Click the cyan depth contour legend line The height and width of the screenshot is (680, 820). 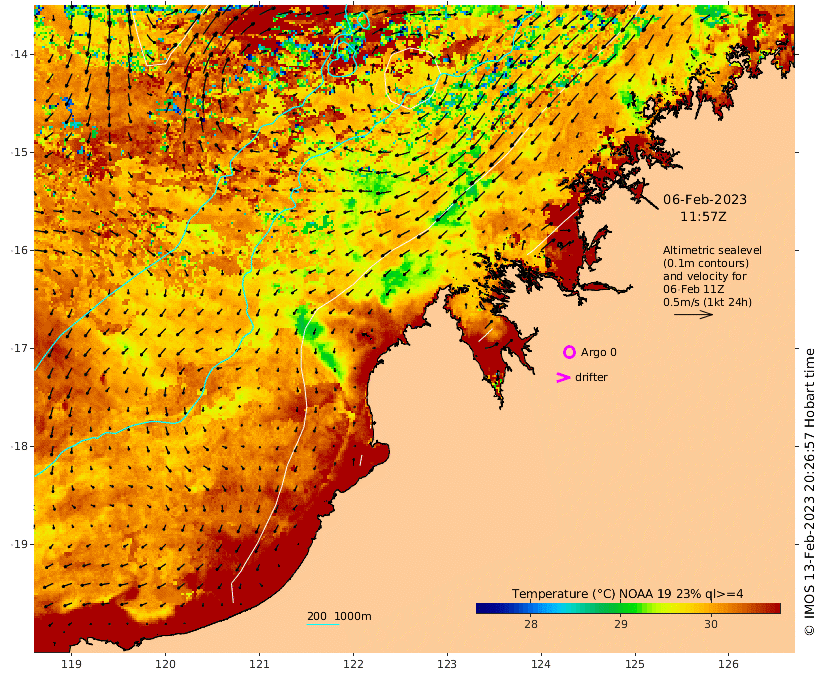(x=323, y=624)
